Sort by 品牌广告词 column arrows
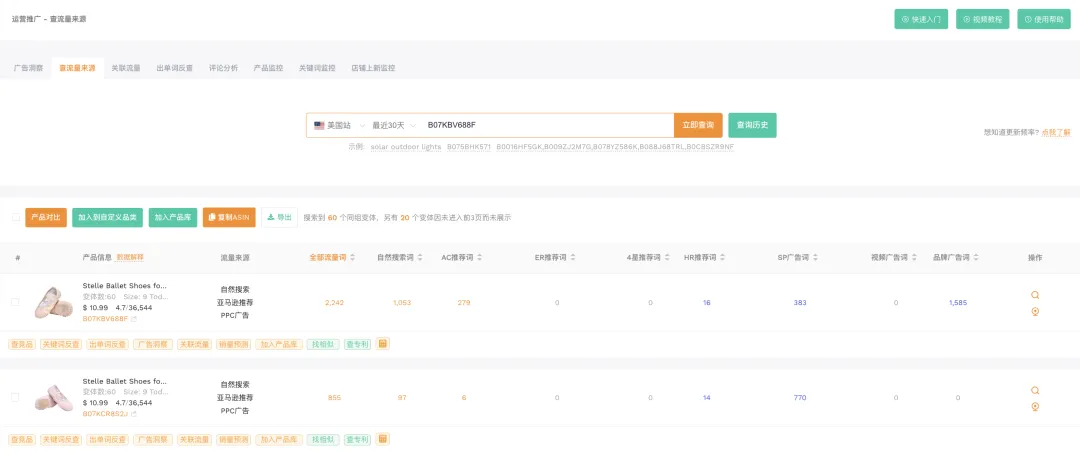Viewport: 1080px width, 453px height. click(x=975, y=257)
